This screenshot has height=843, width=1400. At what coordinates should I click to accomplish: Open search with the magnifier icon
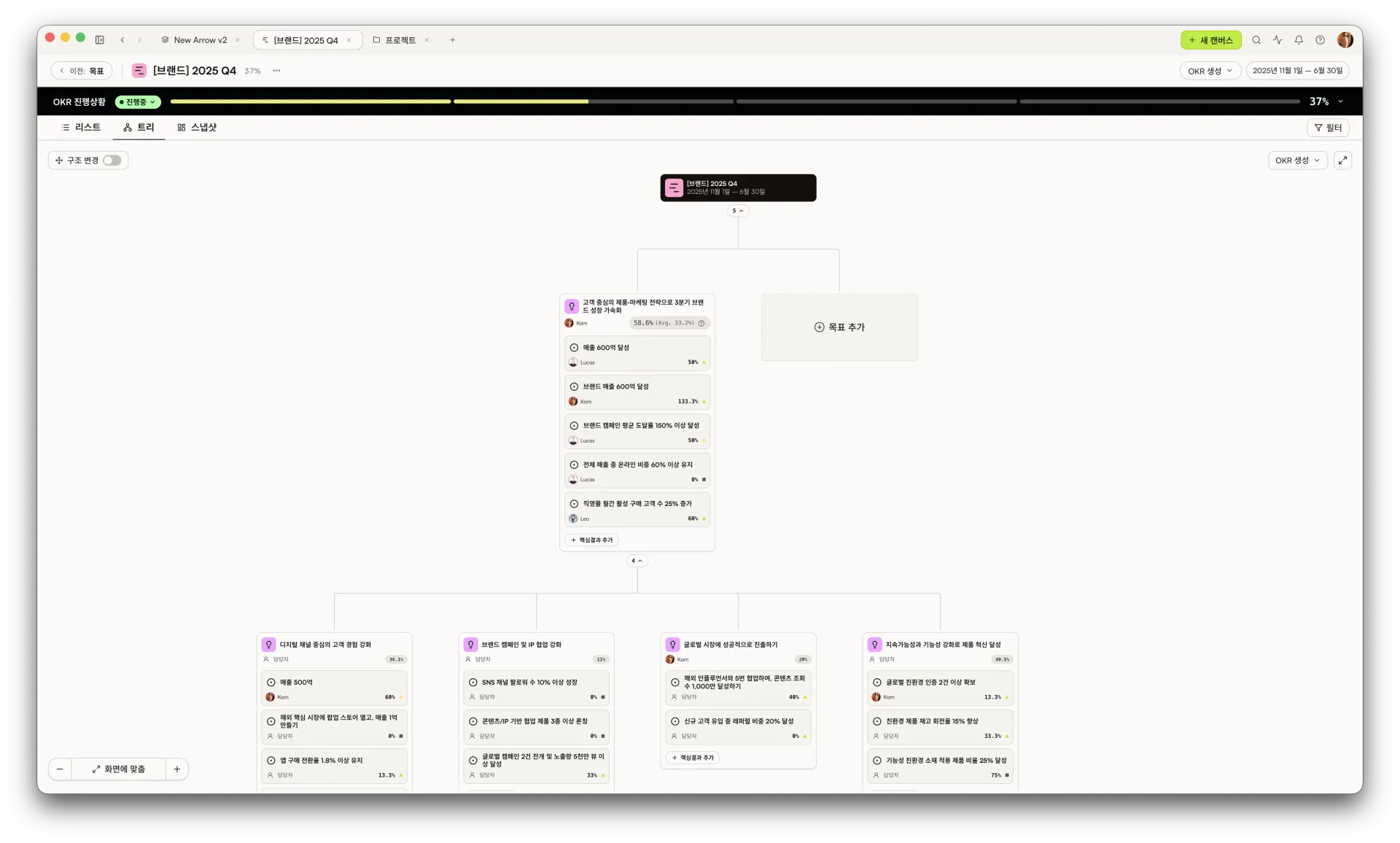pos(1256,40)
